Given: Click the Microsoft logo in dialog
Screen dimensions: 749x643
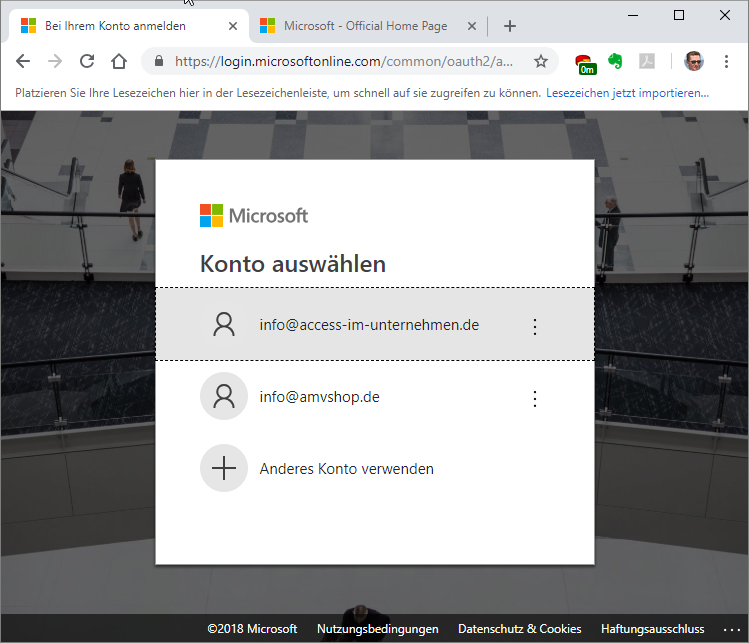Looking at the screenshot, I should 254,215.
